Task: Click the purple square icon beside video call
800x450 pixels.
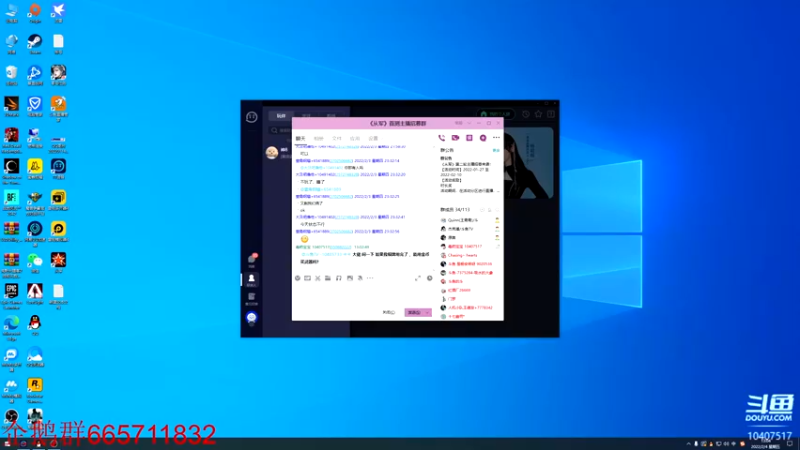Action: click(x=469, y=138)
